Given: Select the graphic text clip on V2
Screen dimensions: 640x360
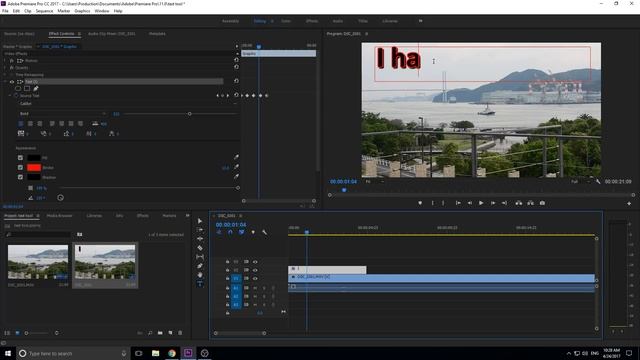Looking at the screenshot, I should 327,269.
